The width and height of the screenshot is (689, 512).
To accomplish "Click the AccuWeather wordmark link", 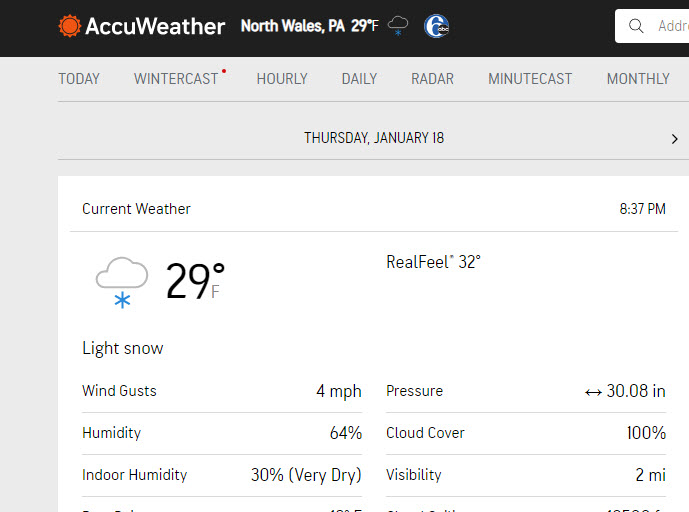I will pos(155,26).
